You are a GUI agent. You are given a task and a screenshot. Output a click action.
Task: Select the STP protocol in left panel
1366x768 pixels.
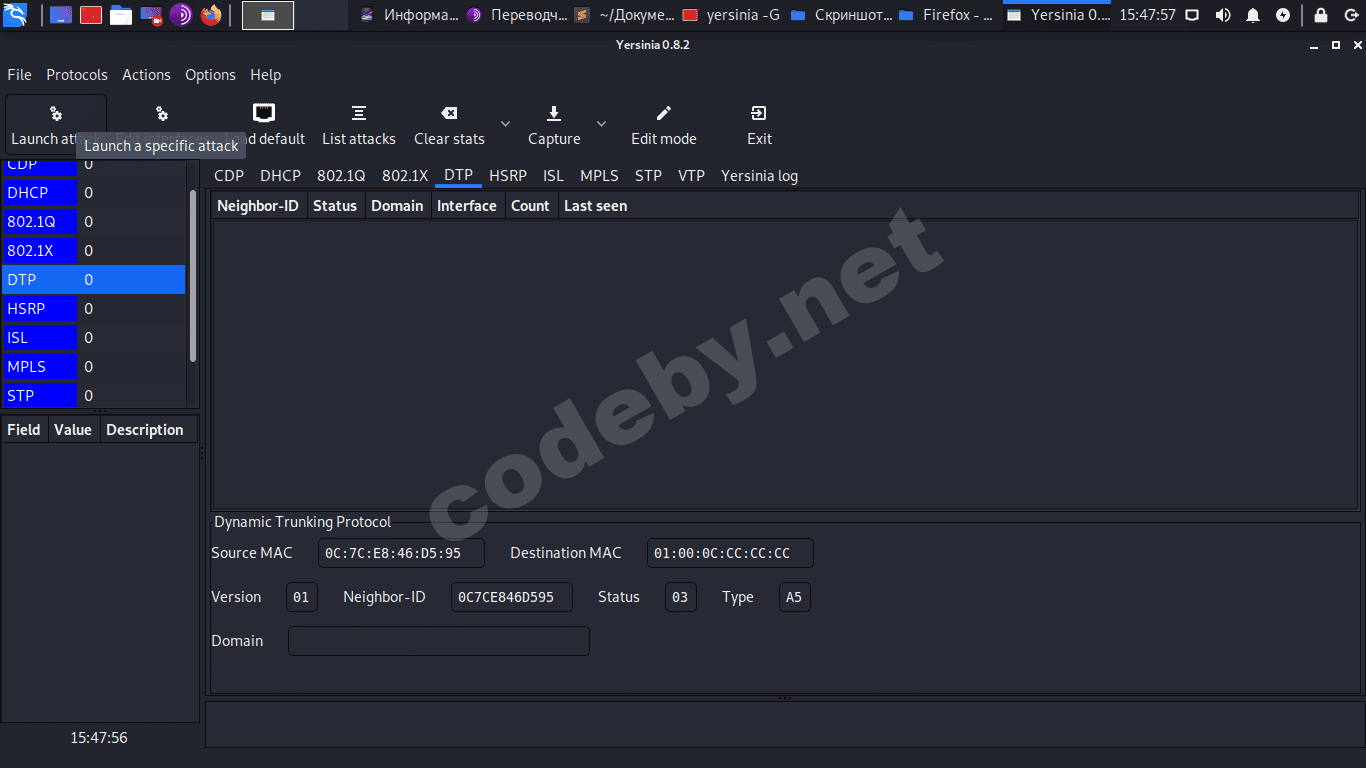[x=40, y=395]
